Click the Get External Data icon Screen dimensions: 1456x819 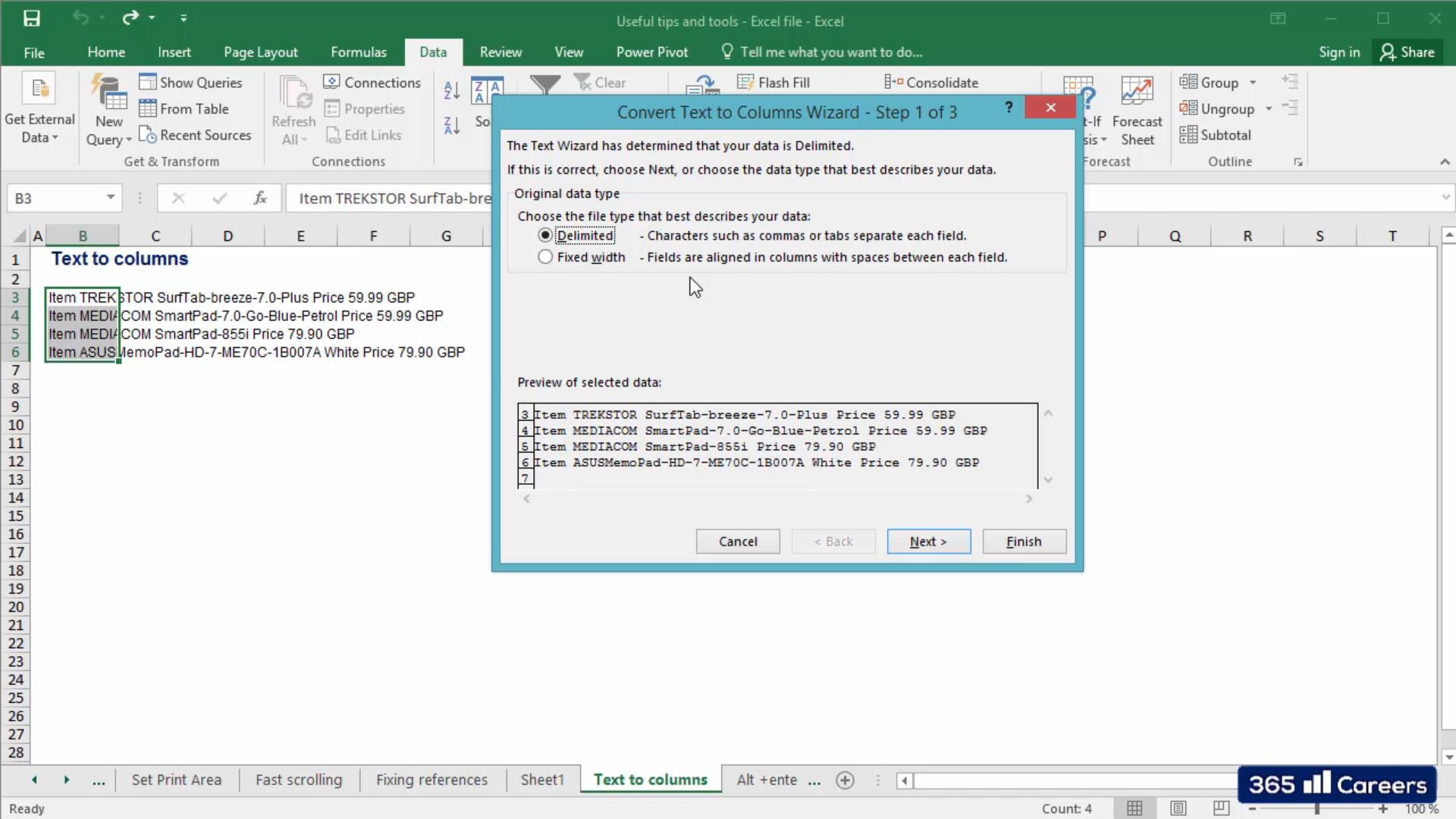pyautogui.click(x=39, y=106)
